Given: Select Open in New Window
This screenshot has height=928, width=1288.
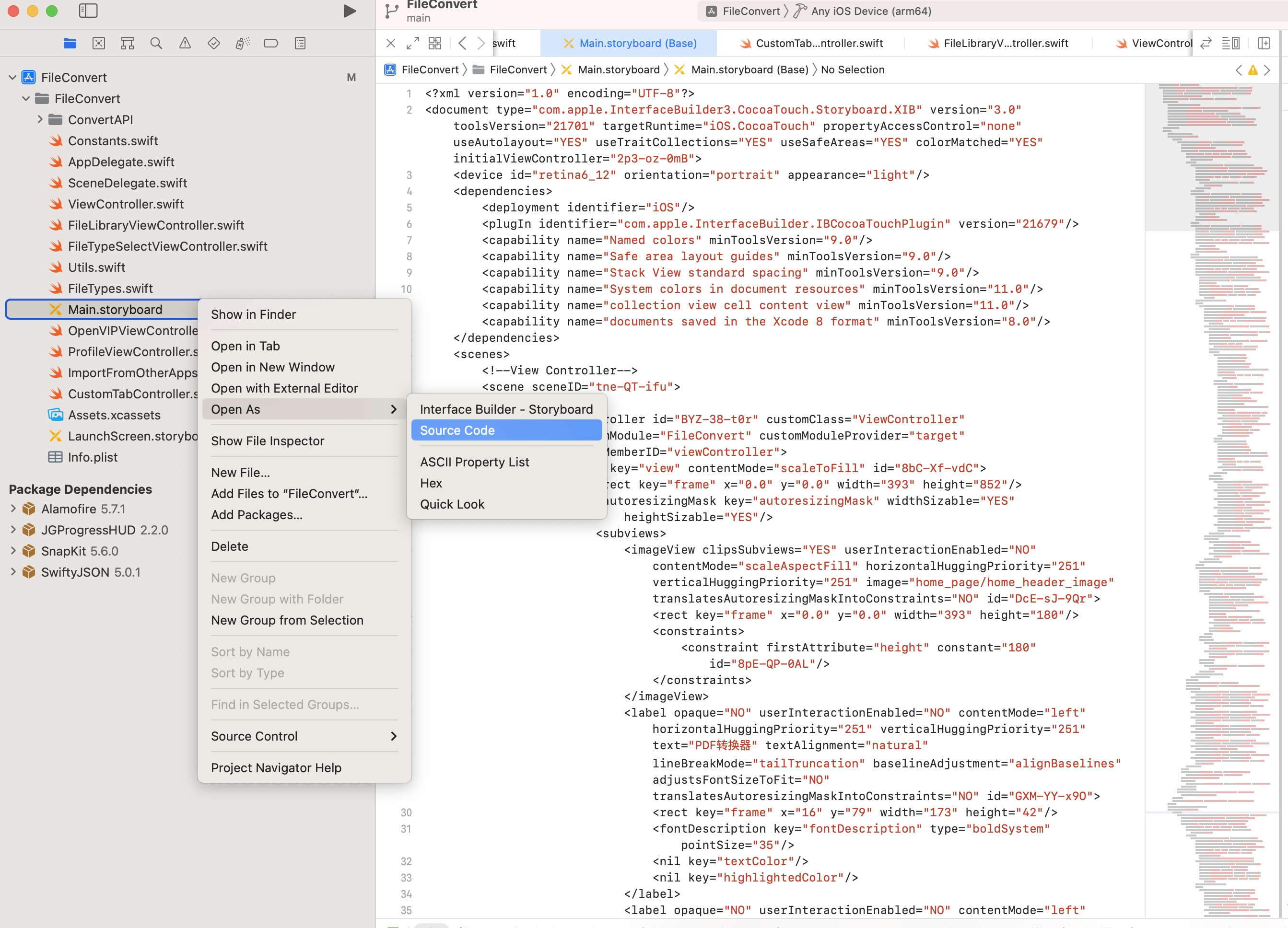Looking at the screenshot, I should pyautogui.click(x=304, y=367).
